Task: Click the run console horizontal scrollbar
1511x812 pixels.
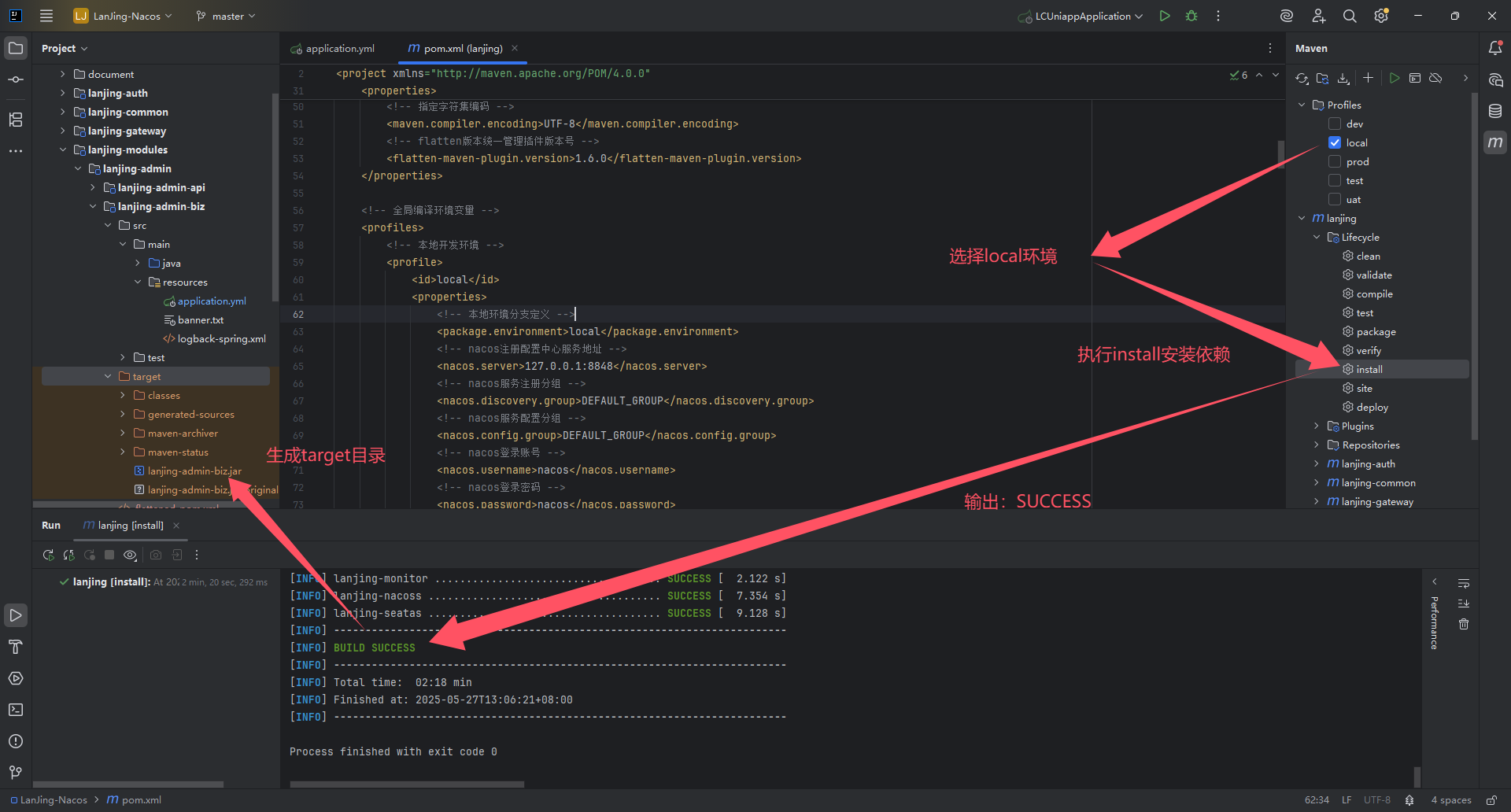Action: click(x=407, y=784)
